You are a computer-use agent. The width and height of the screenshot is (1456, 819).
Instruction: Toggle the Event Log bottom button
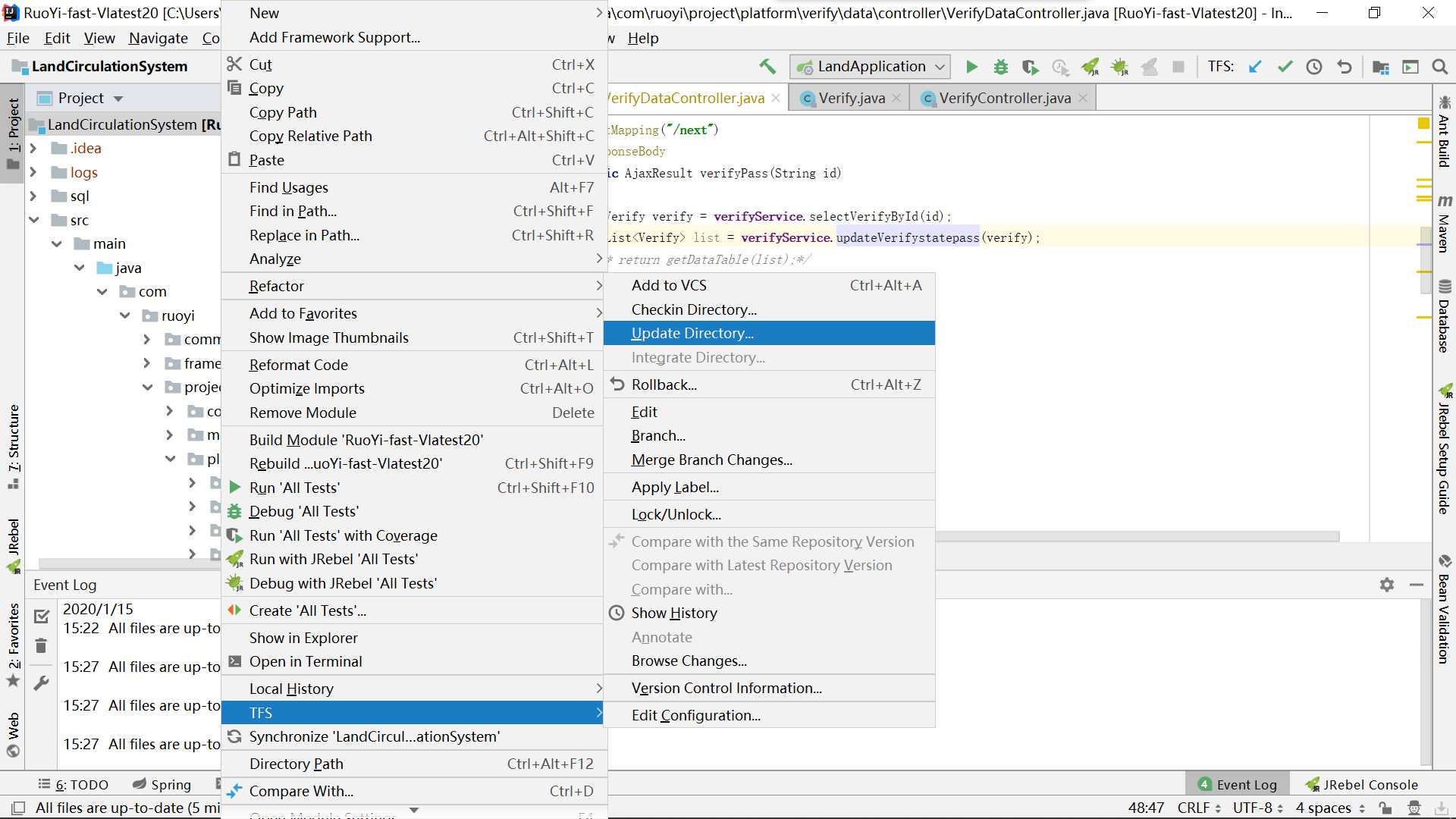pyautogui.click(x=1238, y=784)
